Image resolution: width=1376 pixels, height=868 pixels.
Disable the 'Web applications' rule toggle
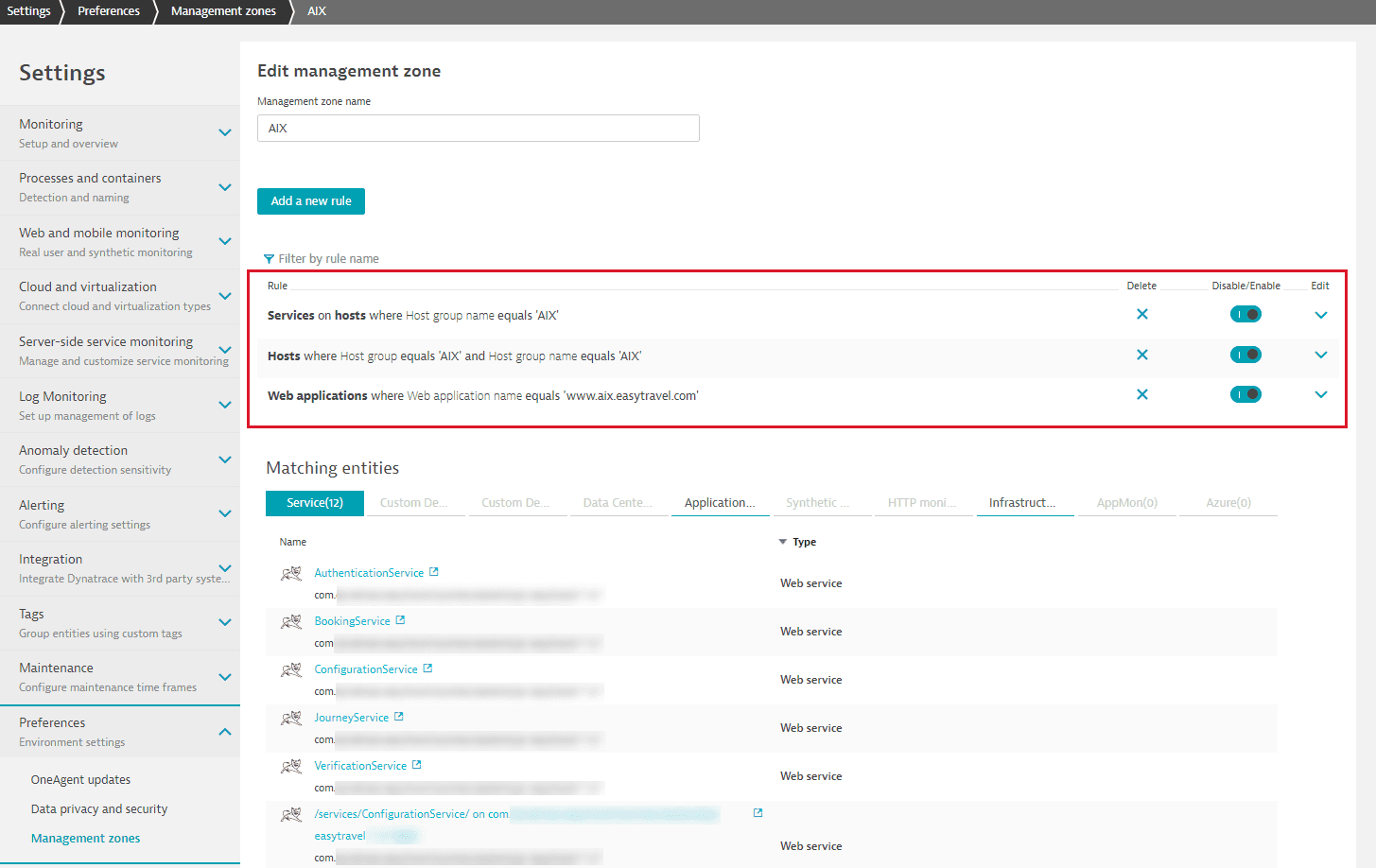pos(1245,393)
